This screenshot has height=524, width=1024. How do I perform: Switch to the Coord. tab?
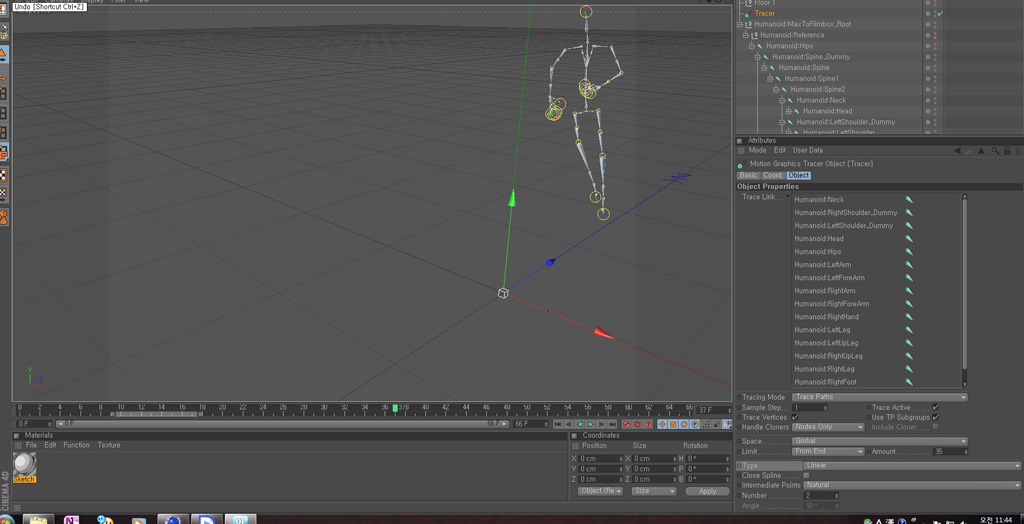point(773,175)
